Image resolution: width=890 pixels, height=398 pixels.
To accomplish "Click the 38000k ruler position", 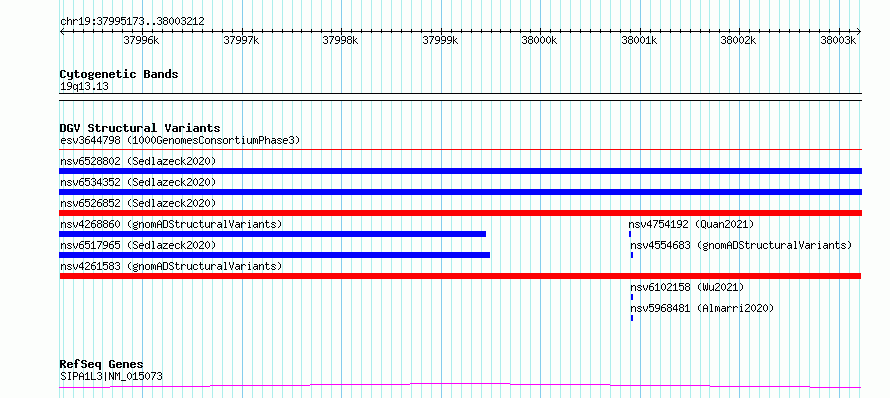I will 539,40.
